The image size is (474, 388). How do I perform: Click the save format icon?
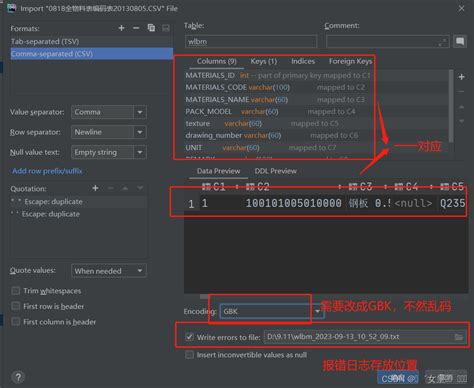coord(166,28)
